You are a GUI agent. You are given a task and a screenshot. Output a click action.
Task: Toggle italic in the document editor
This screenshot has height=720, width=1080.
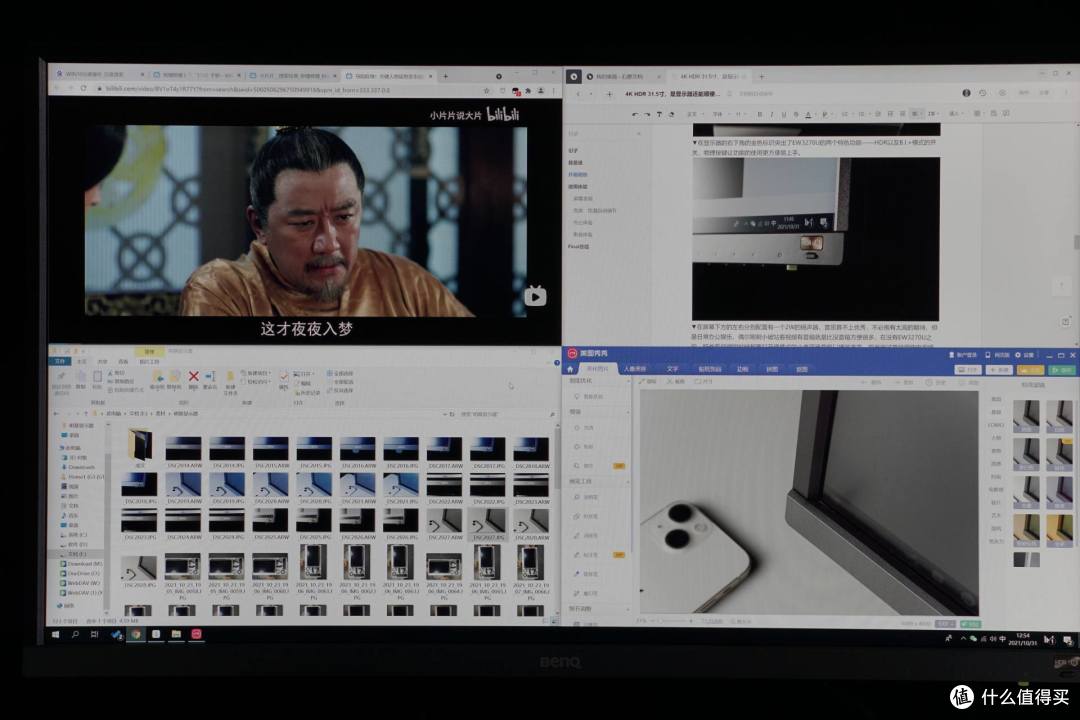click(x=771, y=114)
